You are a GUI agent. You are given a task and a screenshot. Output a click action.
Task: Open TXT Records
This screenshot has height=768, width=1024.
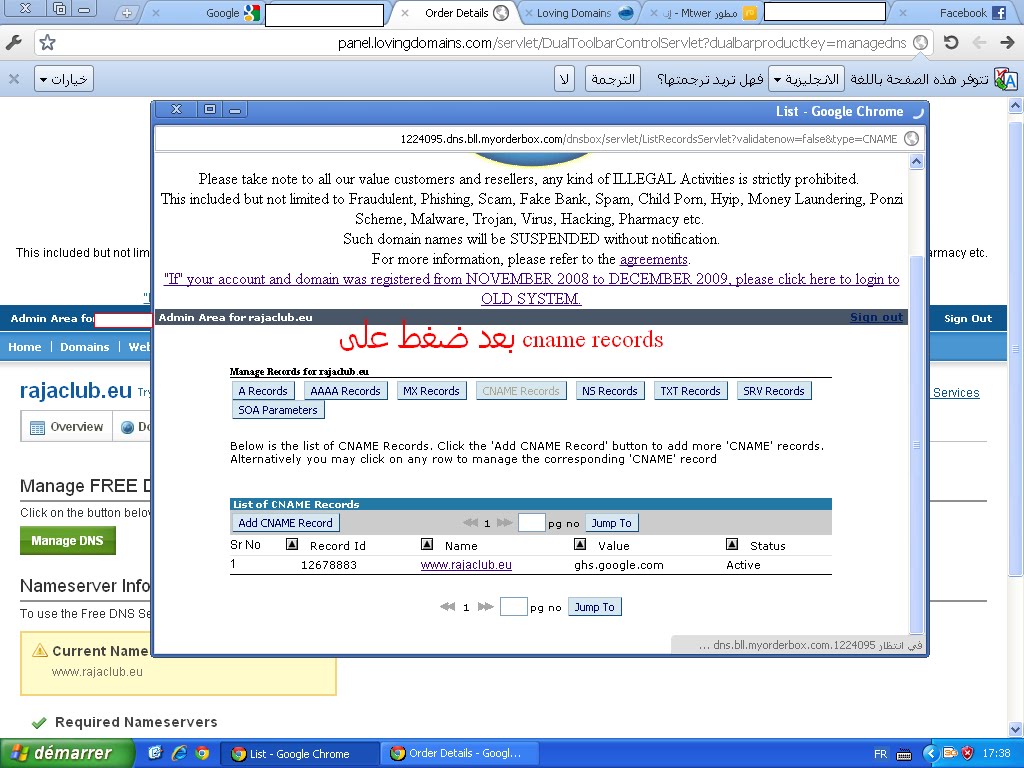[690, 391]
